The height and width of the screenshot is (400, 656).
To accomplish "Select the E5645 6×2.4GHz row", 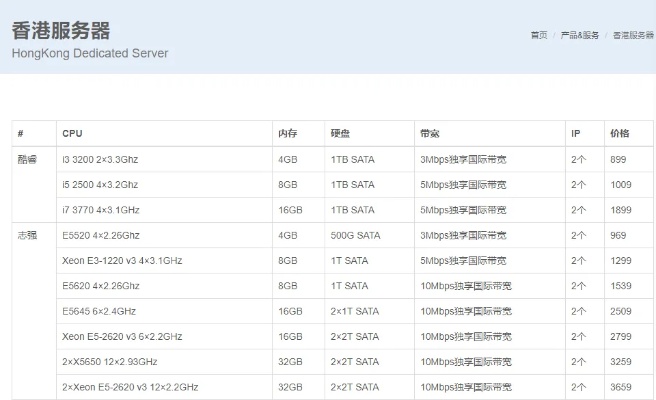I will (355, 311).
